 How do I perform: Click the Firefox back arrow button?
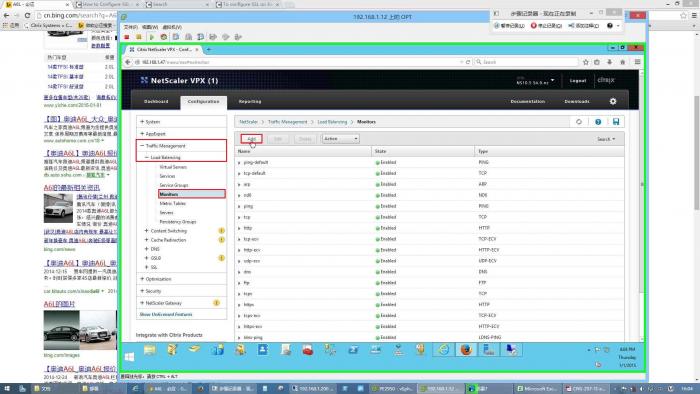pos(128,62)
